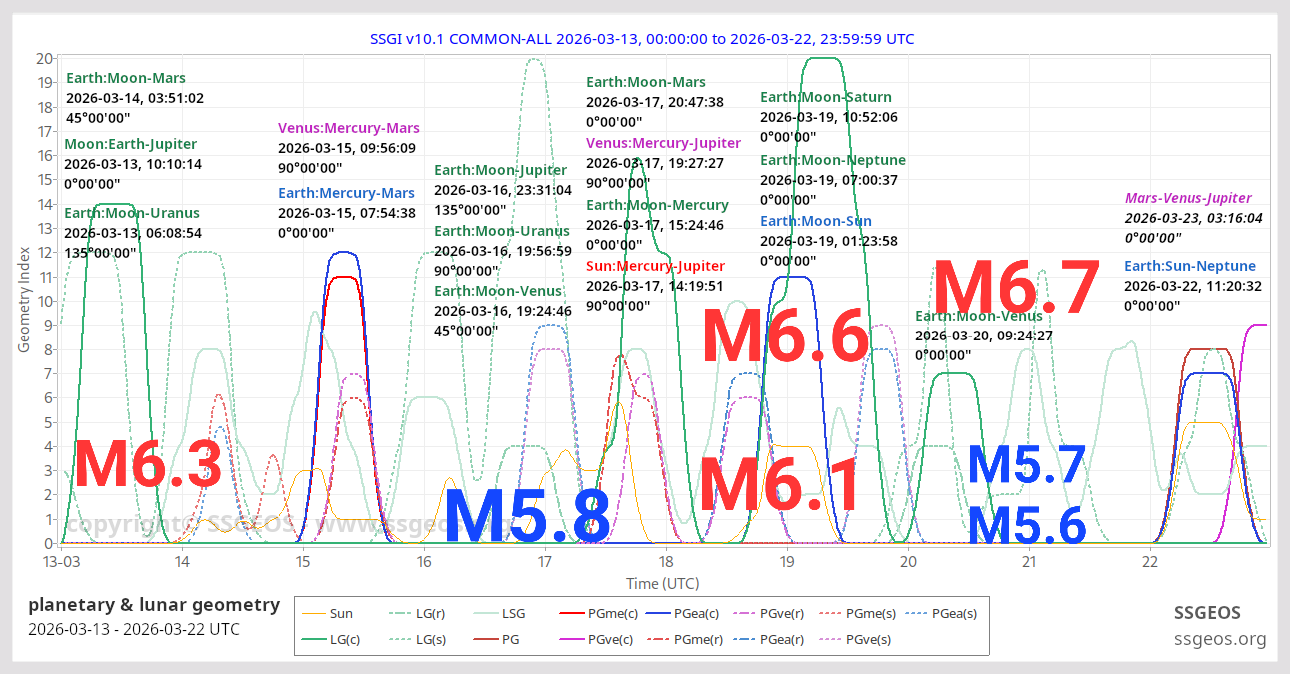Expand the Earth:Moon-Saturn annotation

826,97
